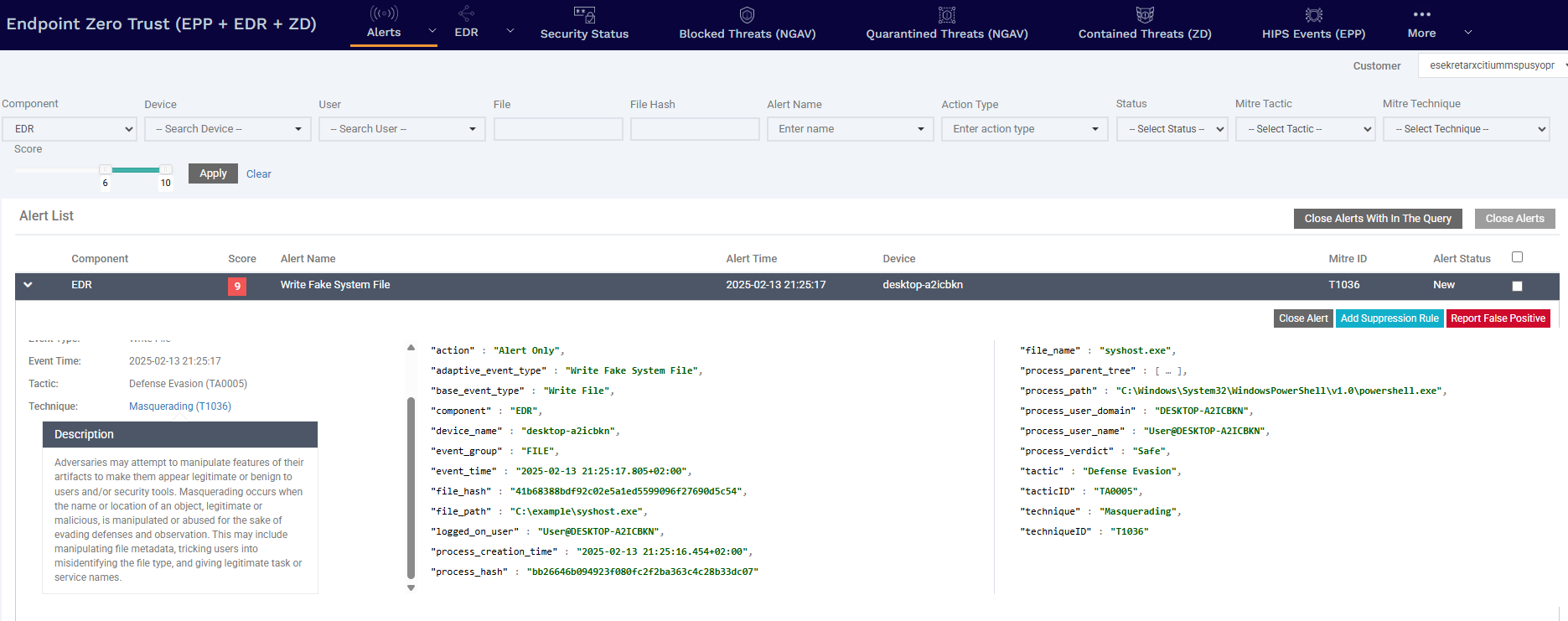Click the Score column header

(242, 259)
